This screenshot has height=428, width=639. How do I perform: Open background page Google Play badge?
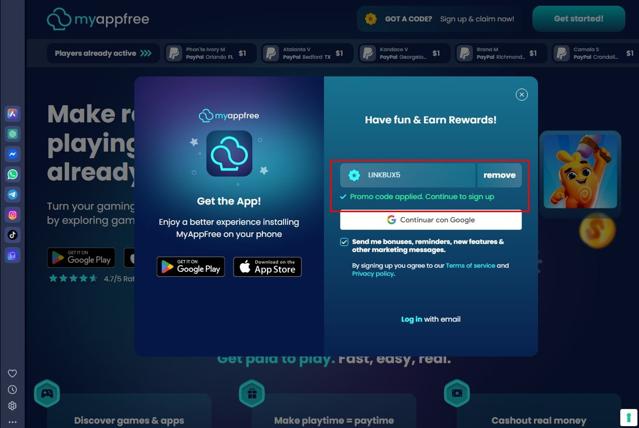81,258
